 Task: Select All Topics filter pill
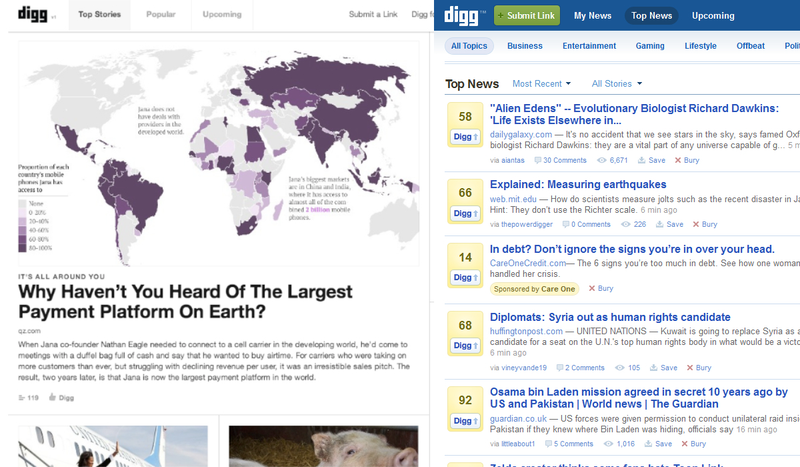tap(469, 46)
